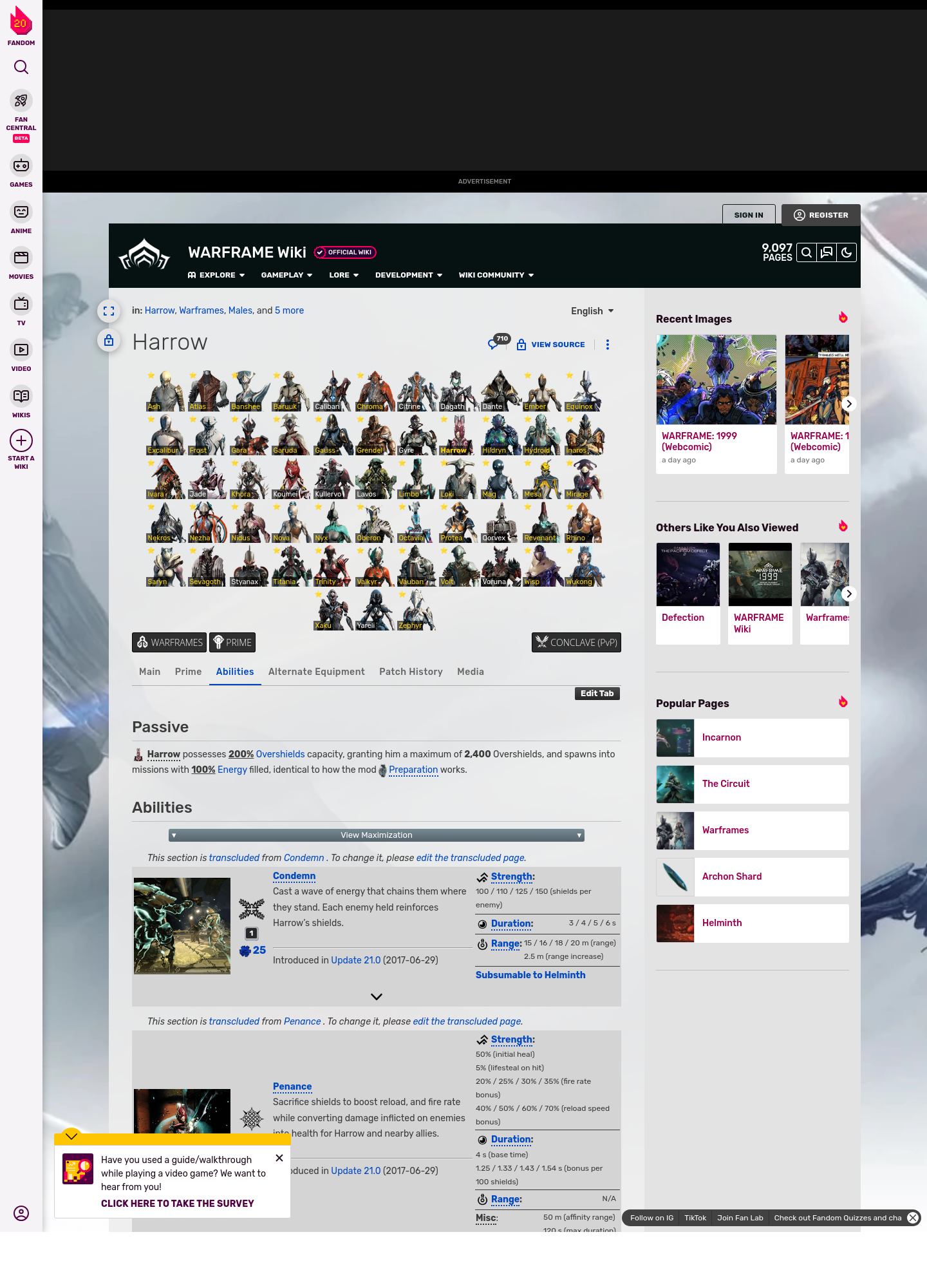Switch to Patch History tab
The image size is (927, 1288).
pyautogui.click(x=411, y=672)
